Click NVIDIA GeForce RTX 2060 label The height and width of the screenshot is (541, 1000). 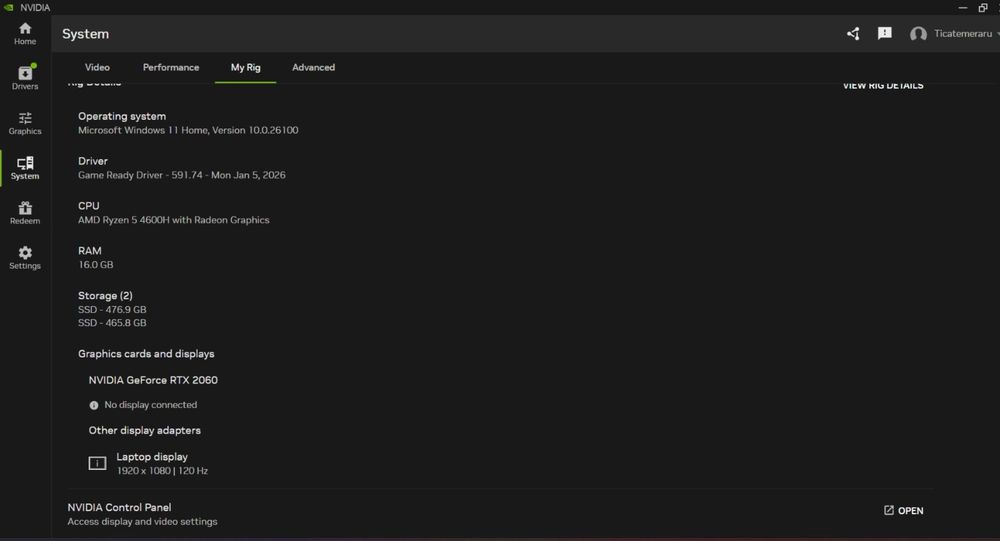tap(153, 380)
